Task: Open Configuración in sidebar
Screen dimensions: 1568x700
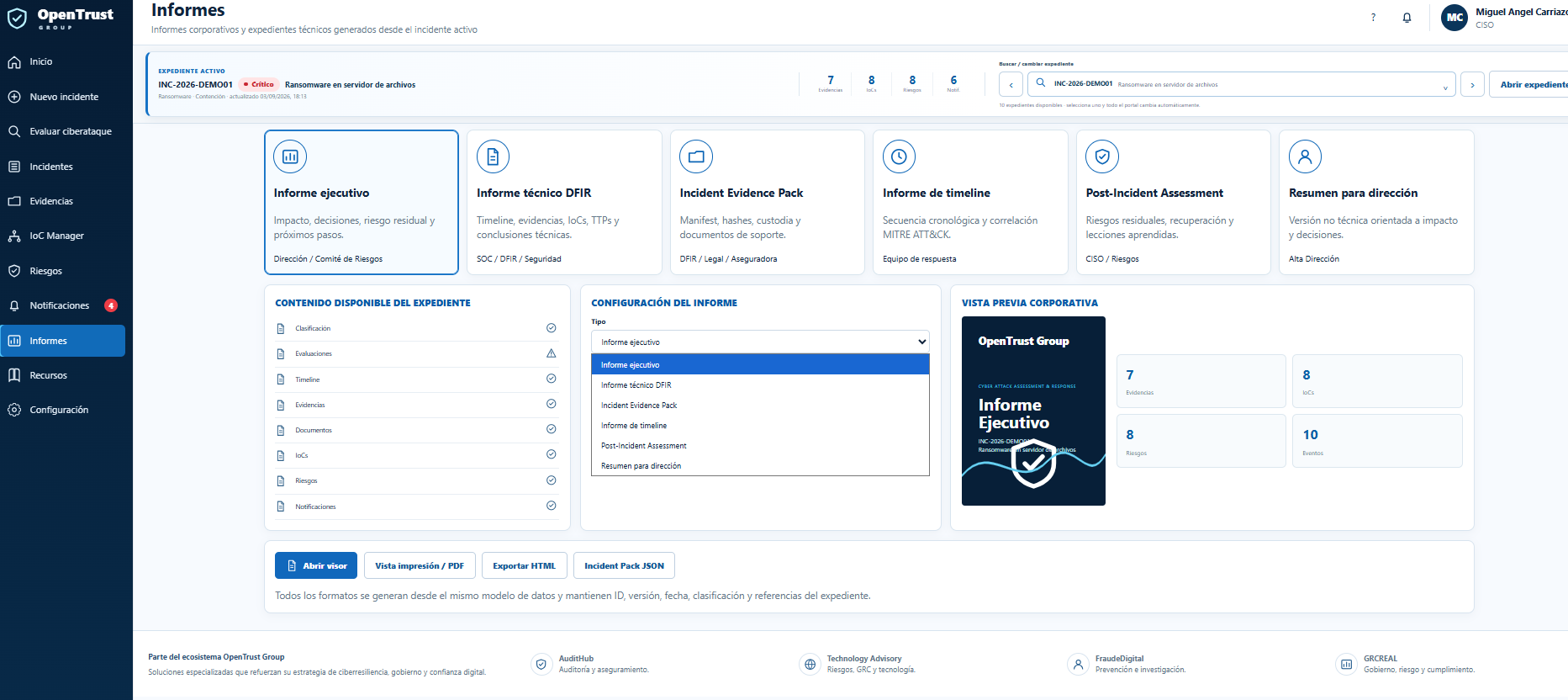Action: [x=63, y=410]
